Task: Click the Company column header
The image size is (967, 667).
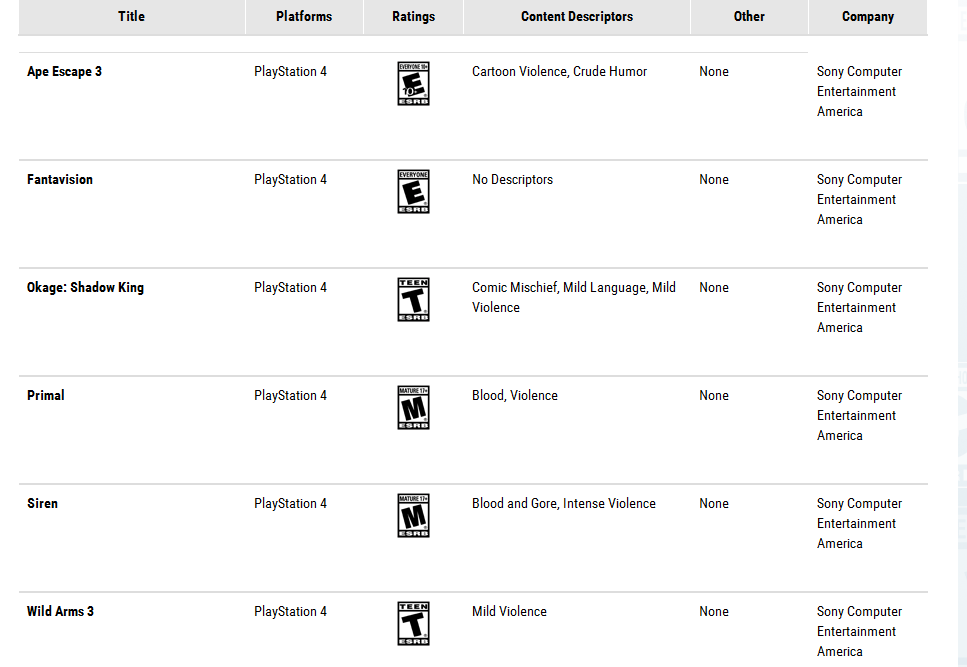Action: (868, 17)
